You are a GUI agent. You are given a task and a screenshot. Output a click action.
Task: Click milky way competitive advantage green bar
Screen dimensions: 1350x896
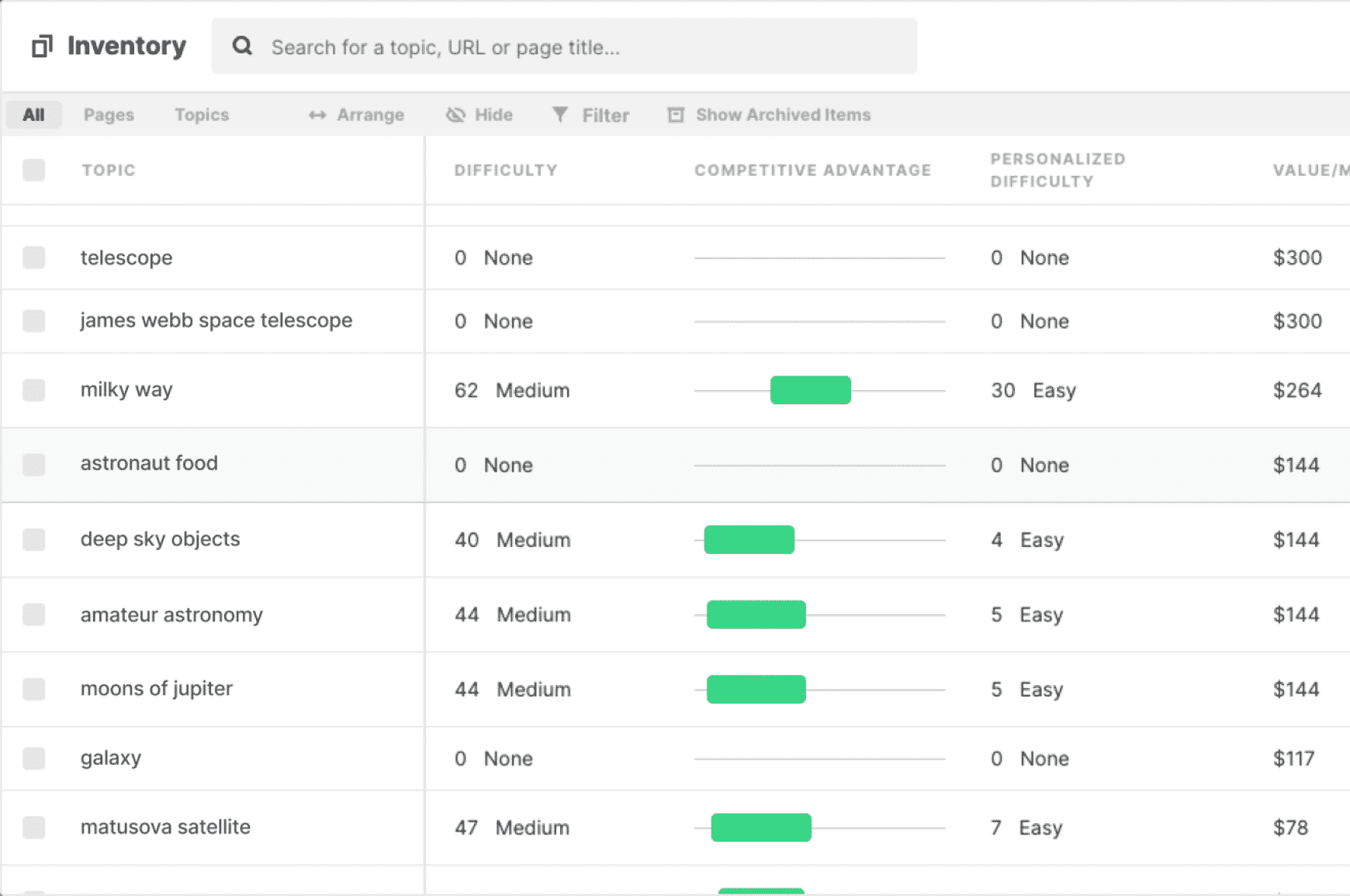[810, 390]
